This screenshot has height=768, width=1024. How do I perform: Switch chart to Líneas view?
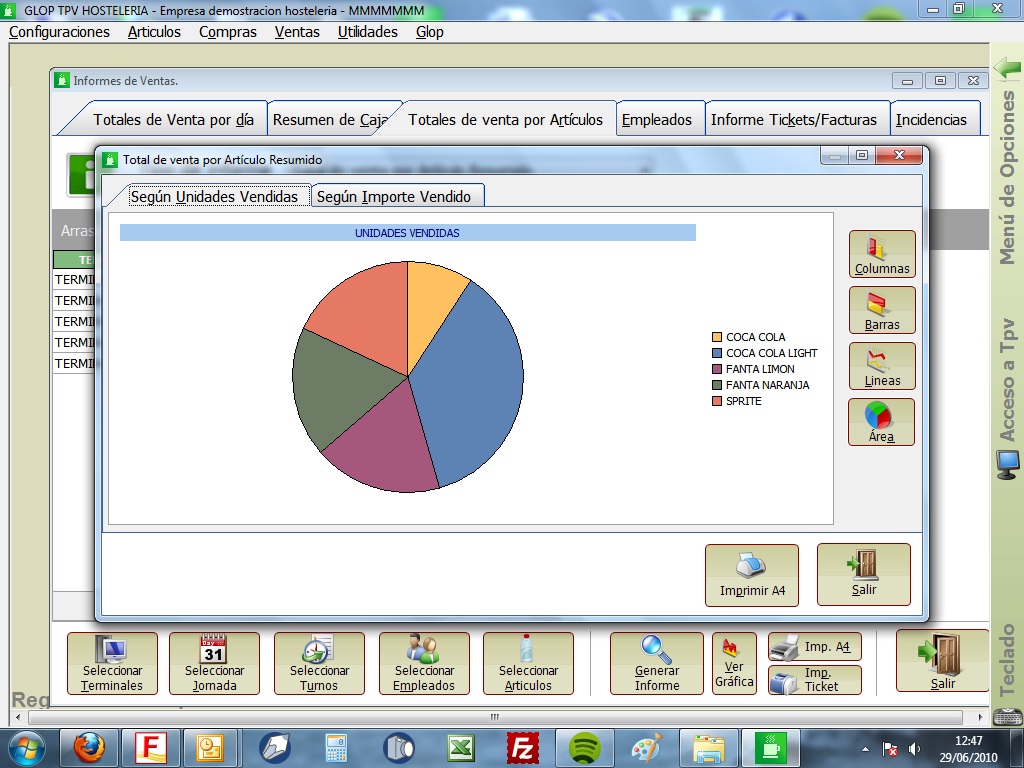pyautogui.click(x=882, y=366)
